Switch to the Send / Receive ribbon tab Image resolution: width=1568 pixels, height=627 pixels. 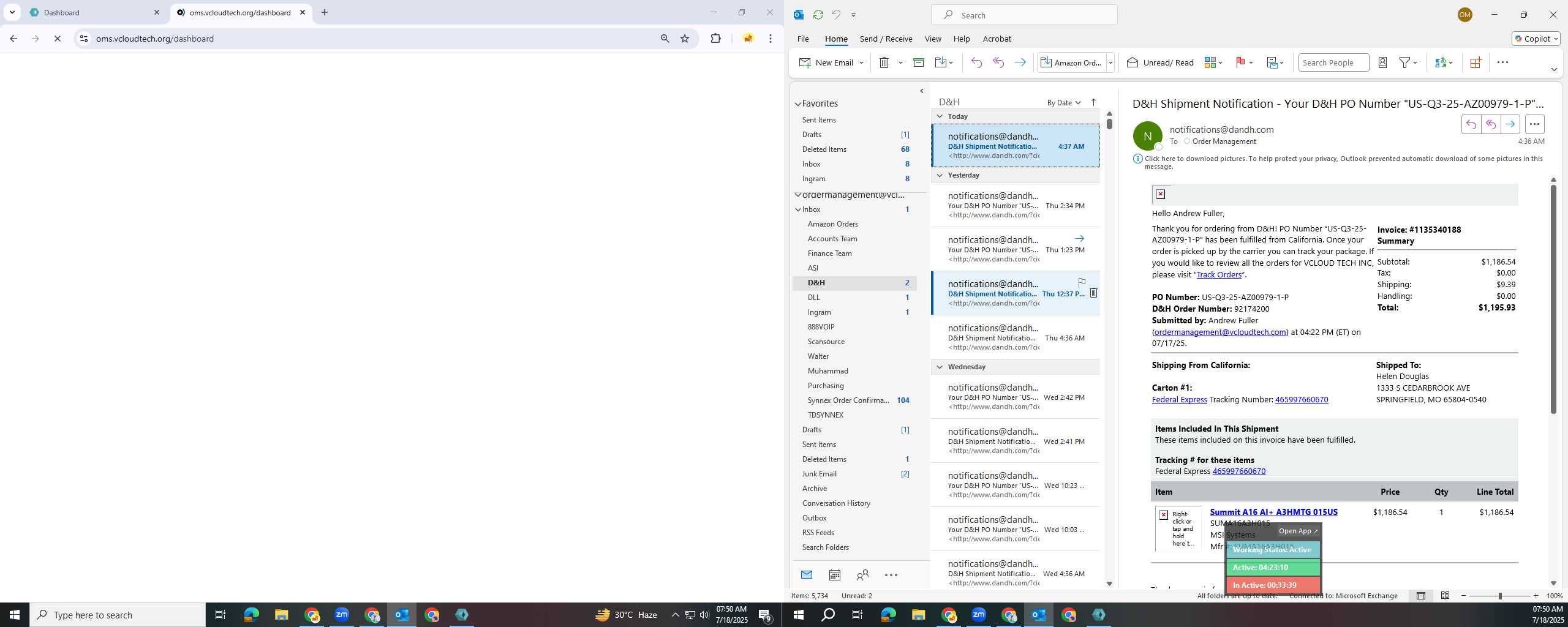(x=886, y=39)
